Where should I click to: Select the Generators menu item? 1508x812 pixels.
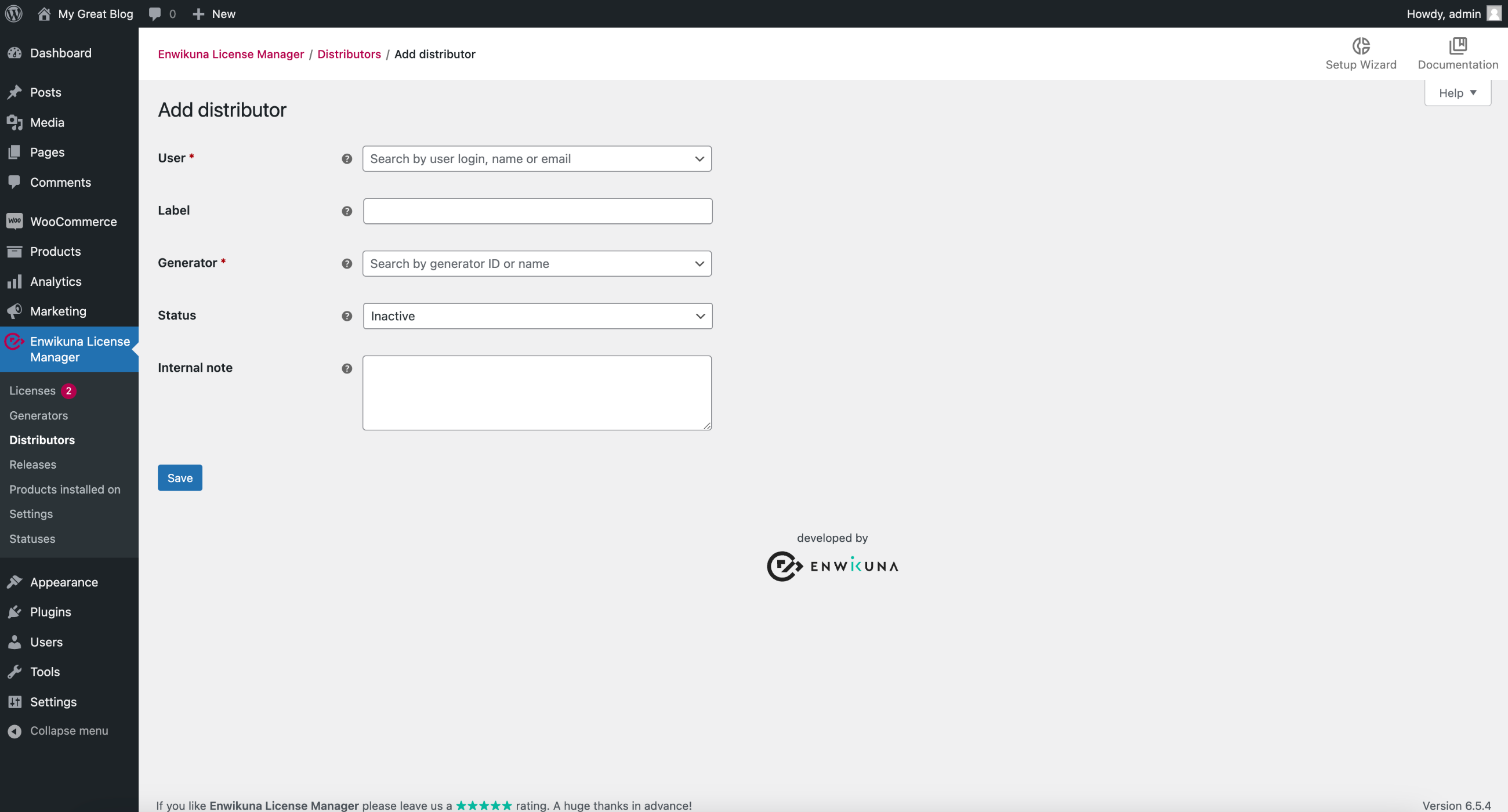coord(38,414)
